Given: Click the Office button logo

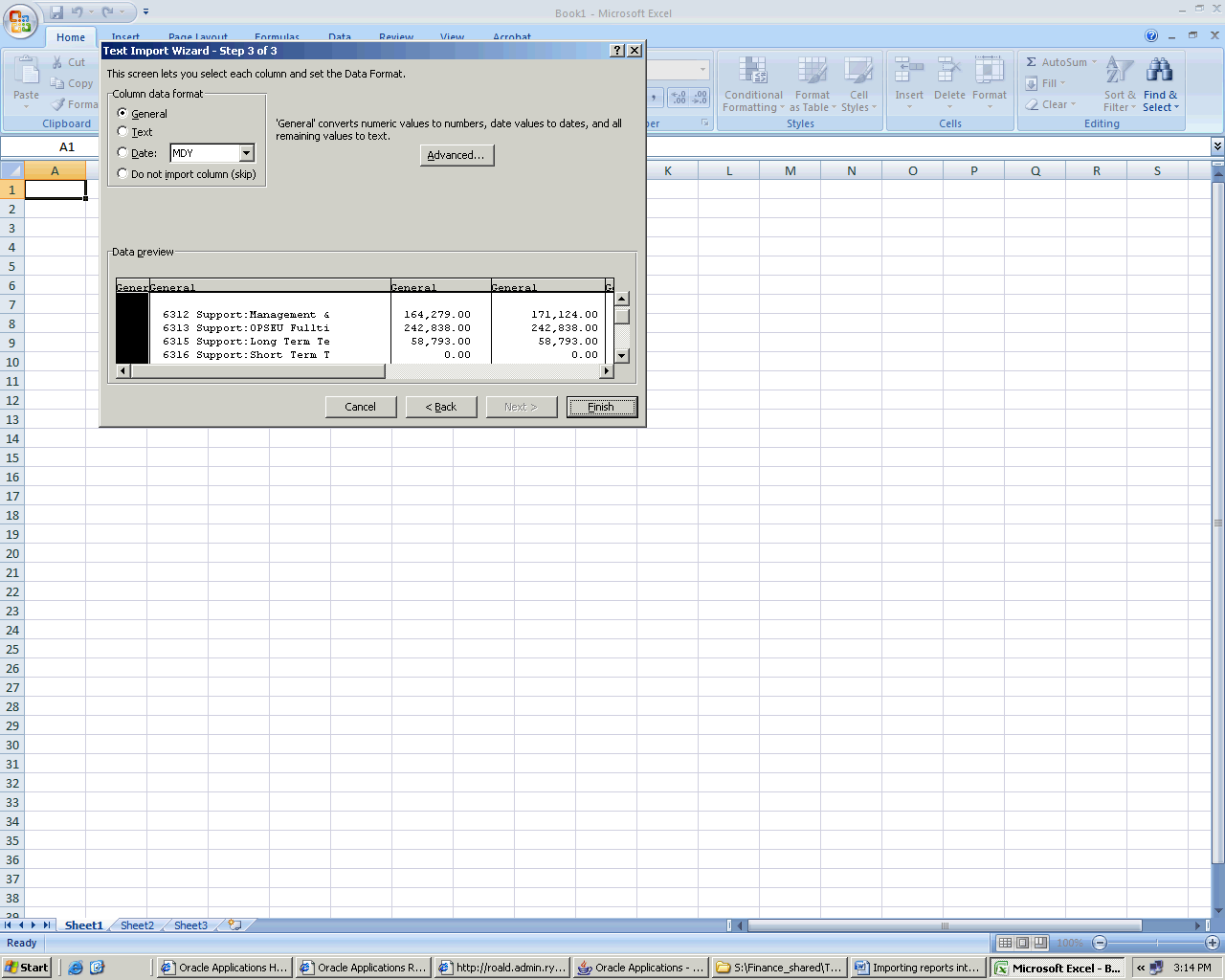Looking at the screenshot, I should (20, 21).
